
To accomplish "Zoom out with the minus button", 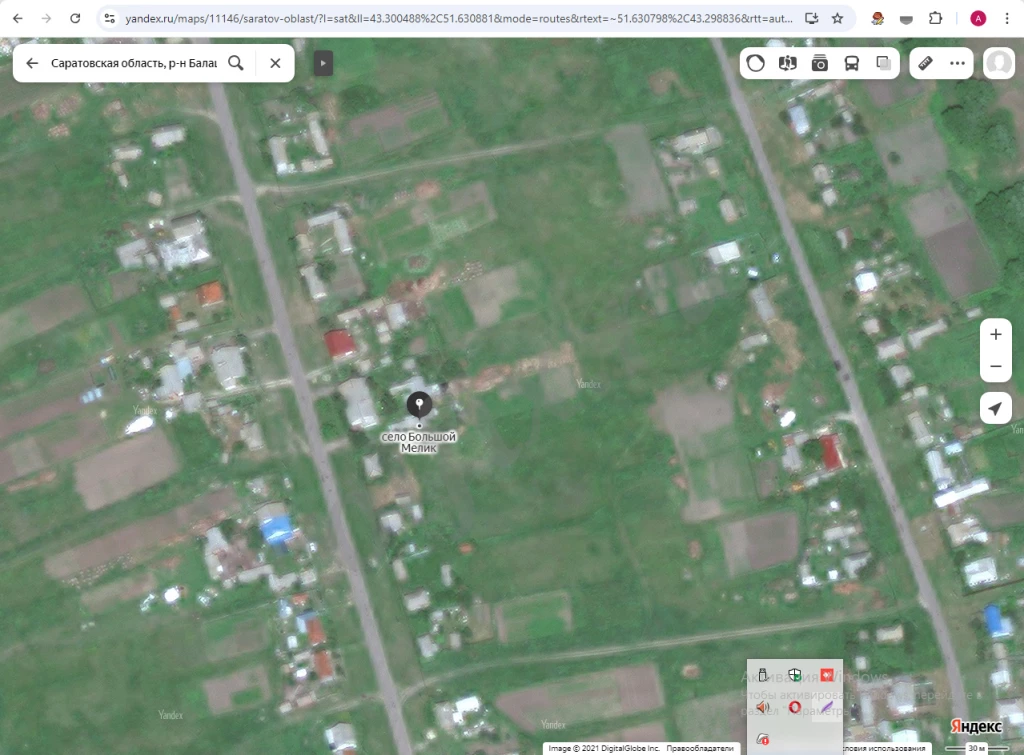I will click(x=996, y=367).
